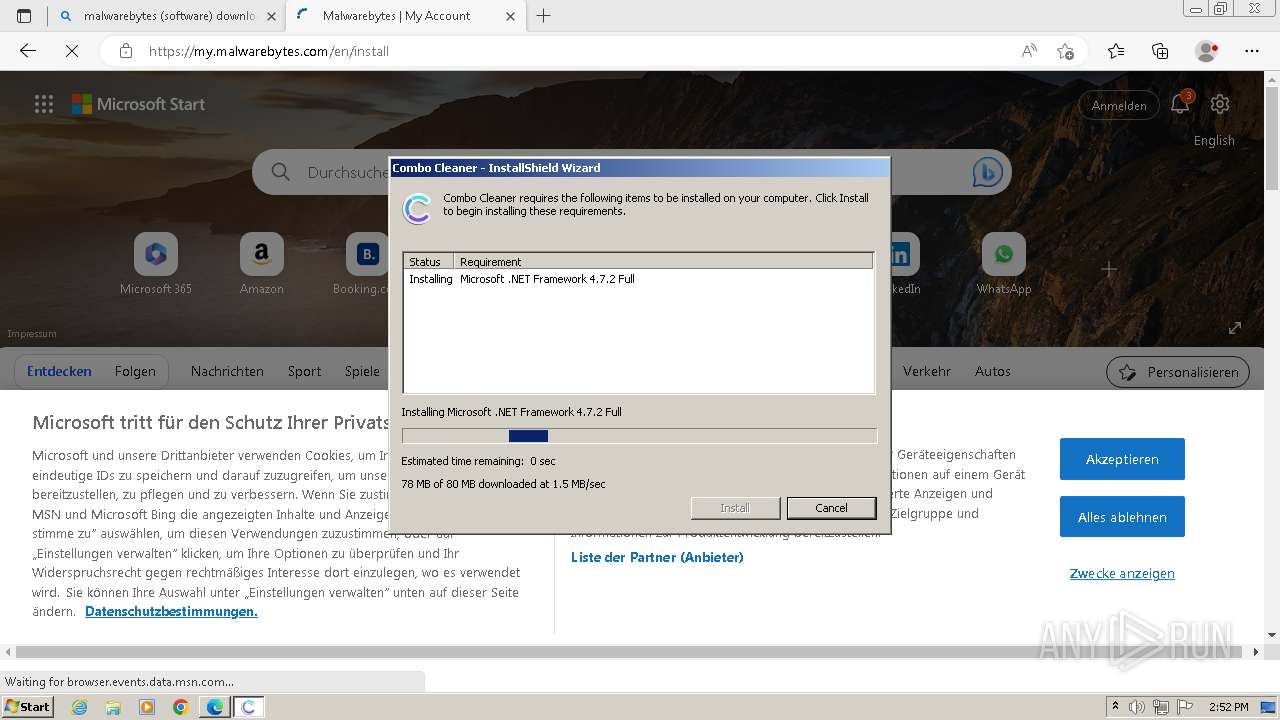Select the Entdecken feed tab
Viewport: 1280px width, 720px height.
pos(59,371)
